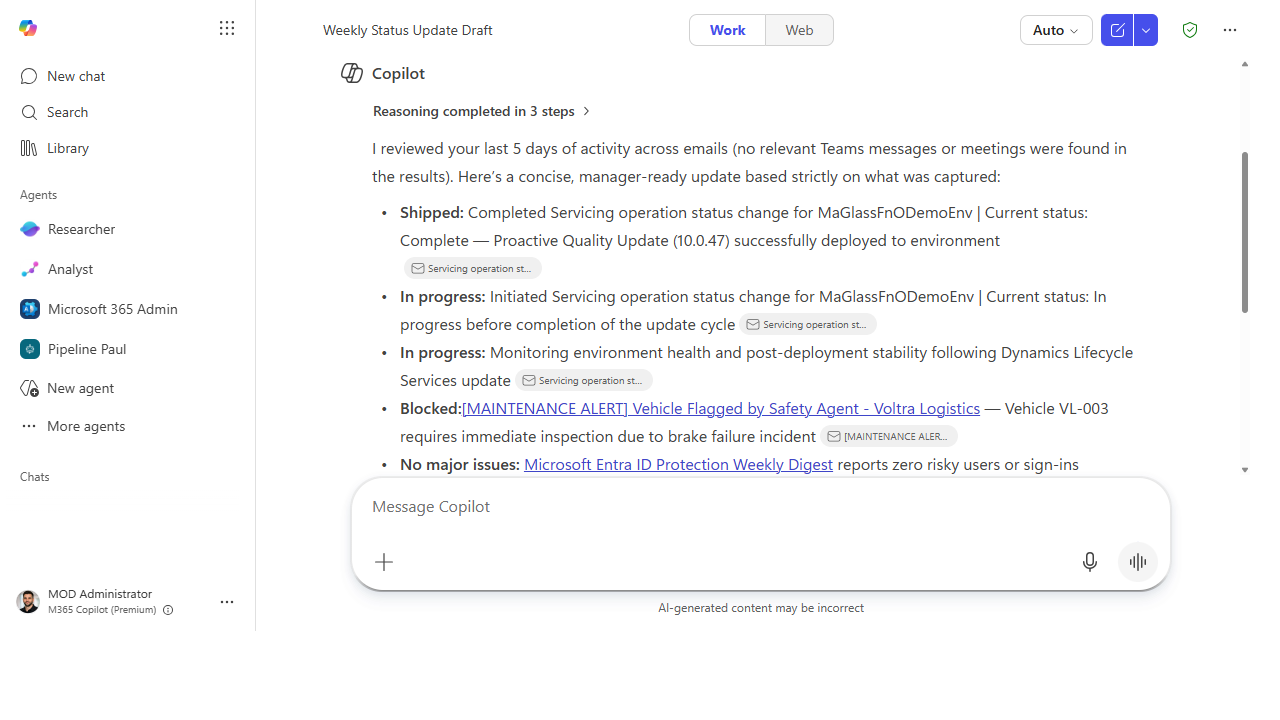1280x720 pixels.
Task: Open the Library section
Action: (x=68, y=148)
